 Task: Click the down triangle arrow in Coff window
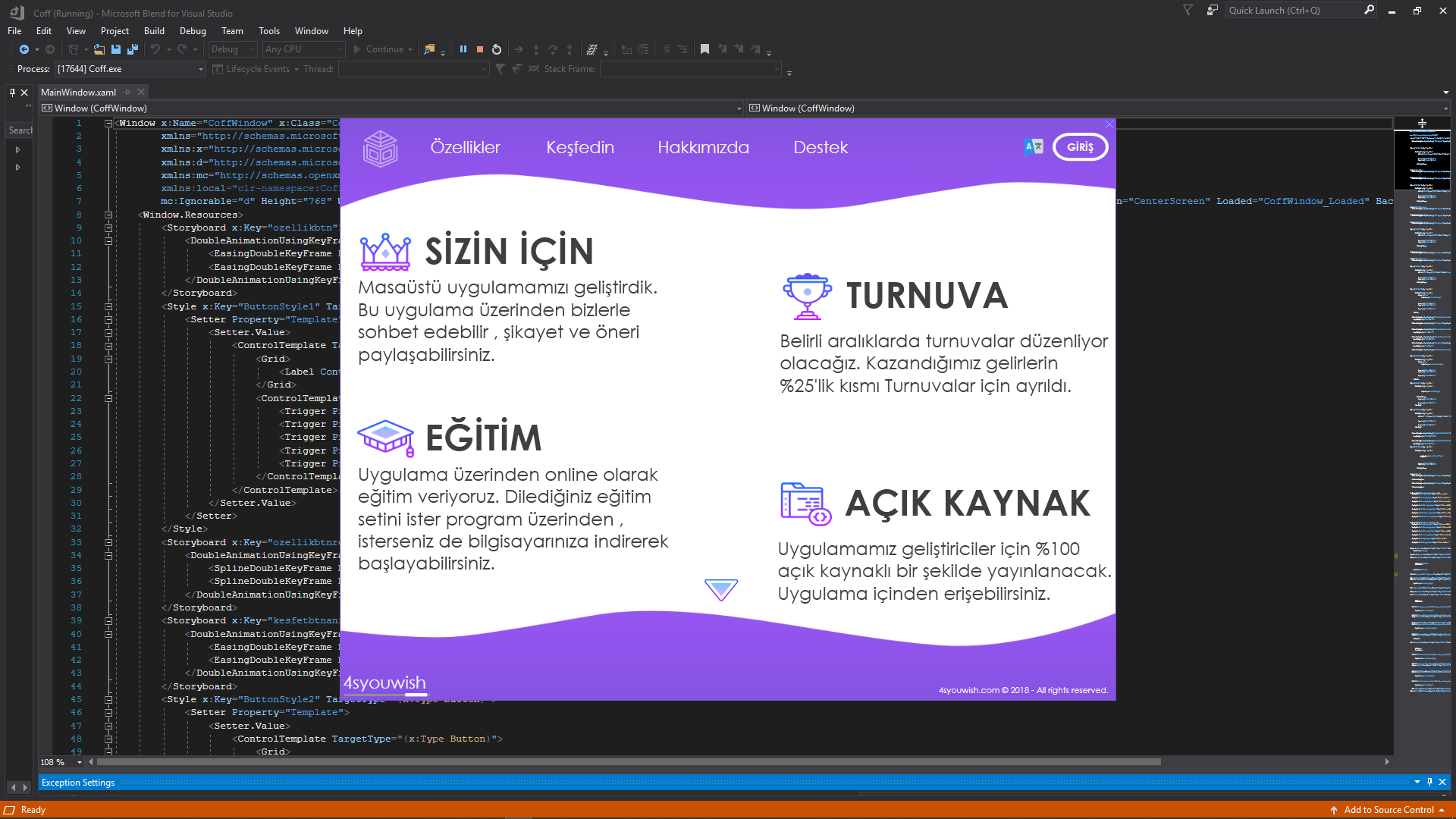(x=720, y=590)
